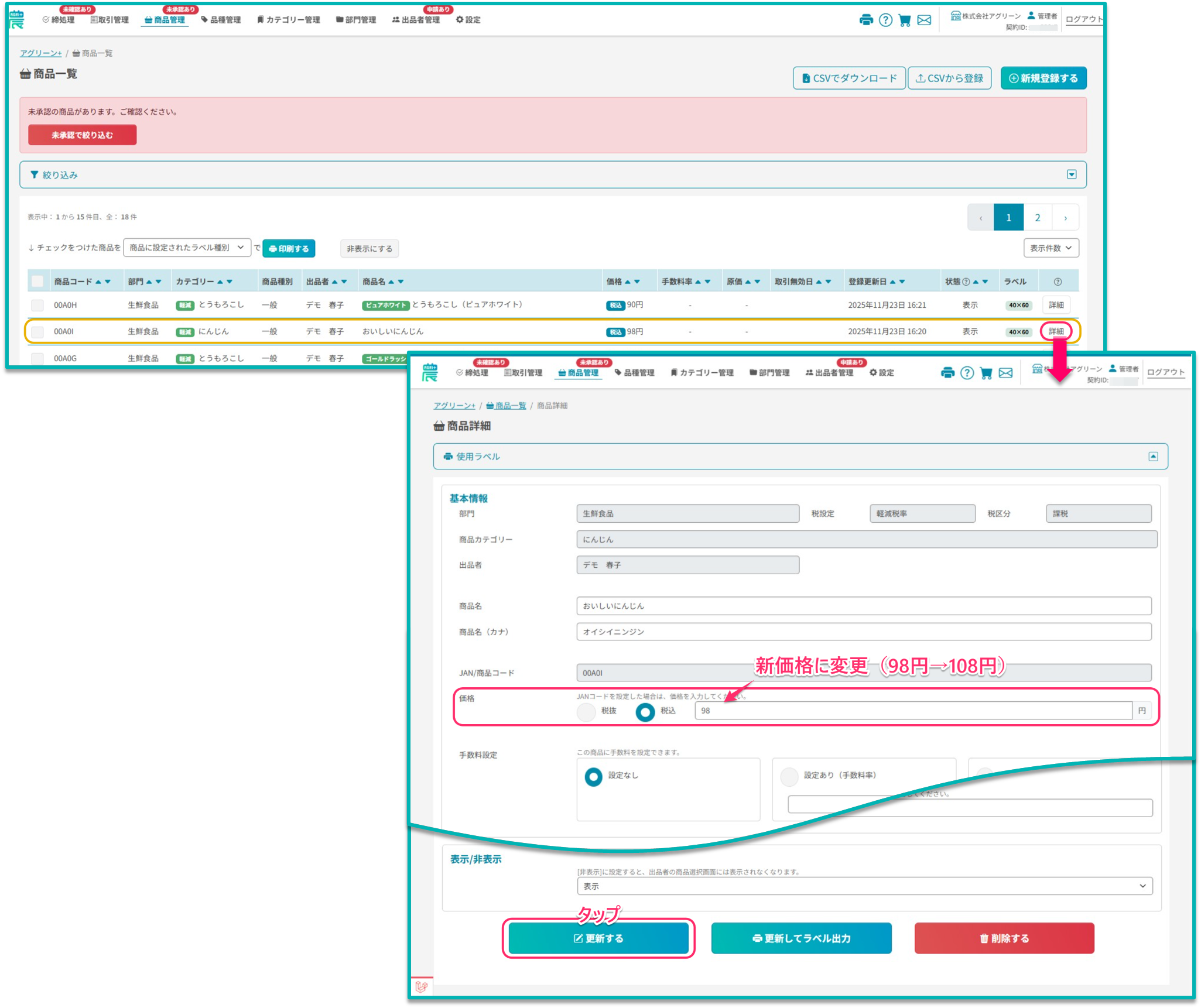This screenshot has height=1008, width=1201.
Task: Go to page 2 of product list
Action: (x=1037, y=218)
